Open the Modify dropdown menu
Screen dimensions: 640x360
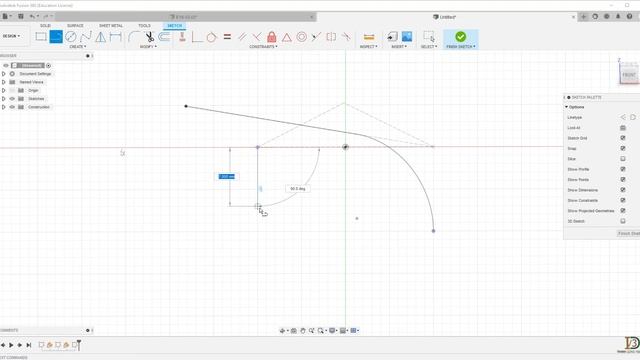click(x=148, y=47)
